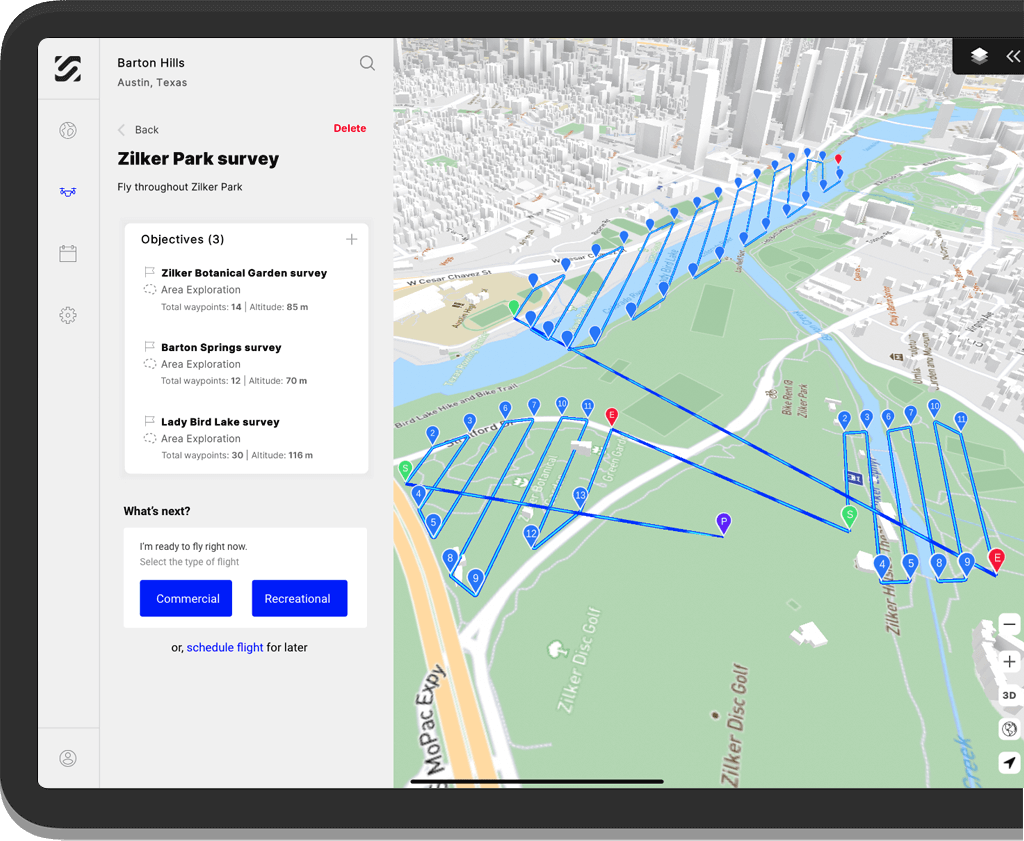Collapse the panel with double chevron
Image resolution: width=1024 pixels, height=841 pixels.
tap(1013, 56)
